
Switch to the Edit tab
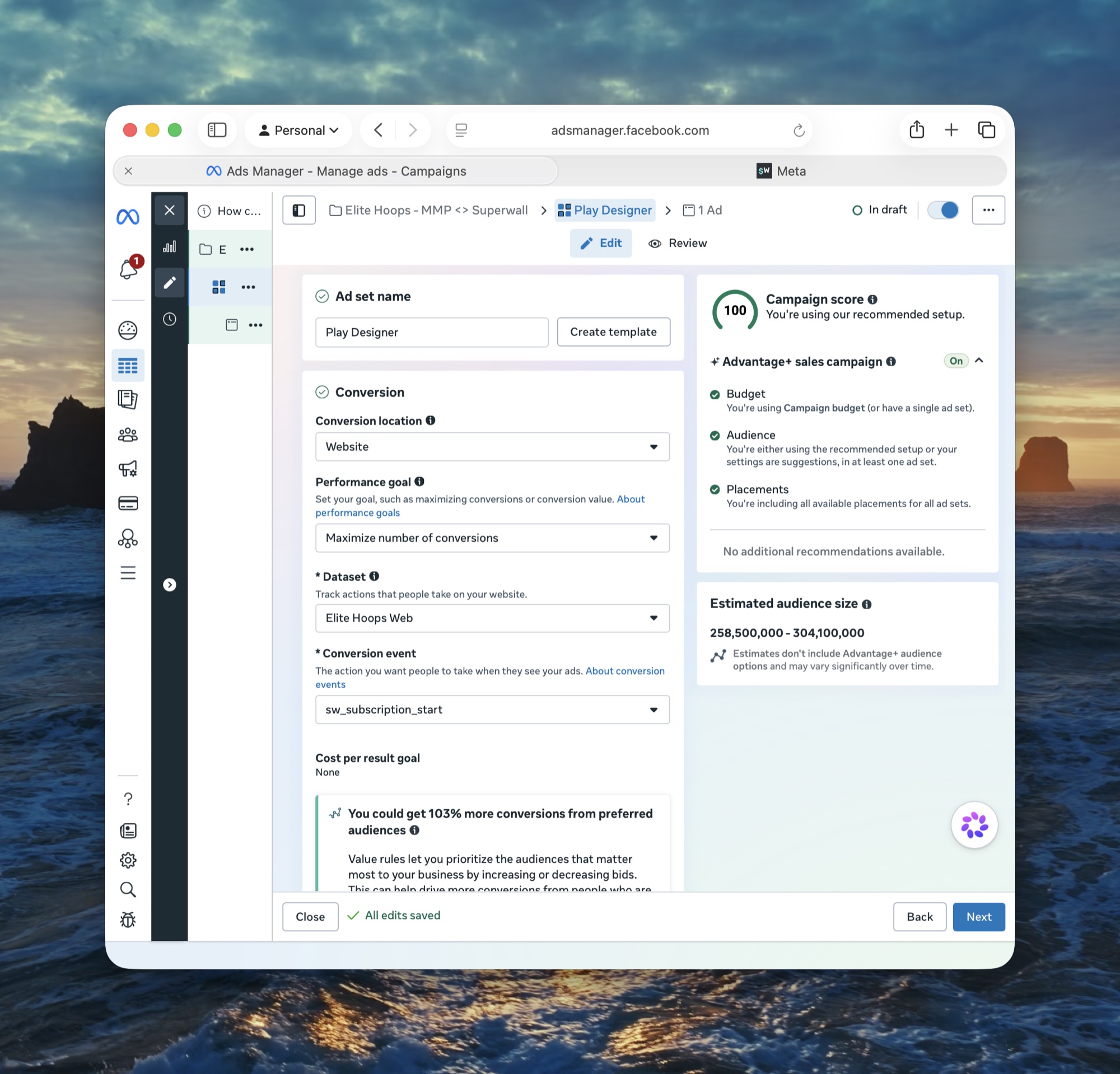pyautogui.click(x=600, y=244)
